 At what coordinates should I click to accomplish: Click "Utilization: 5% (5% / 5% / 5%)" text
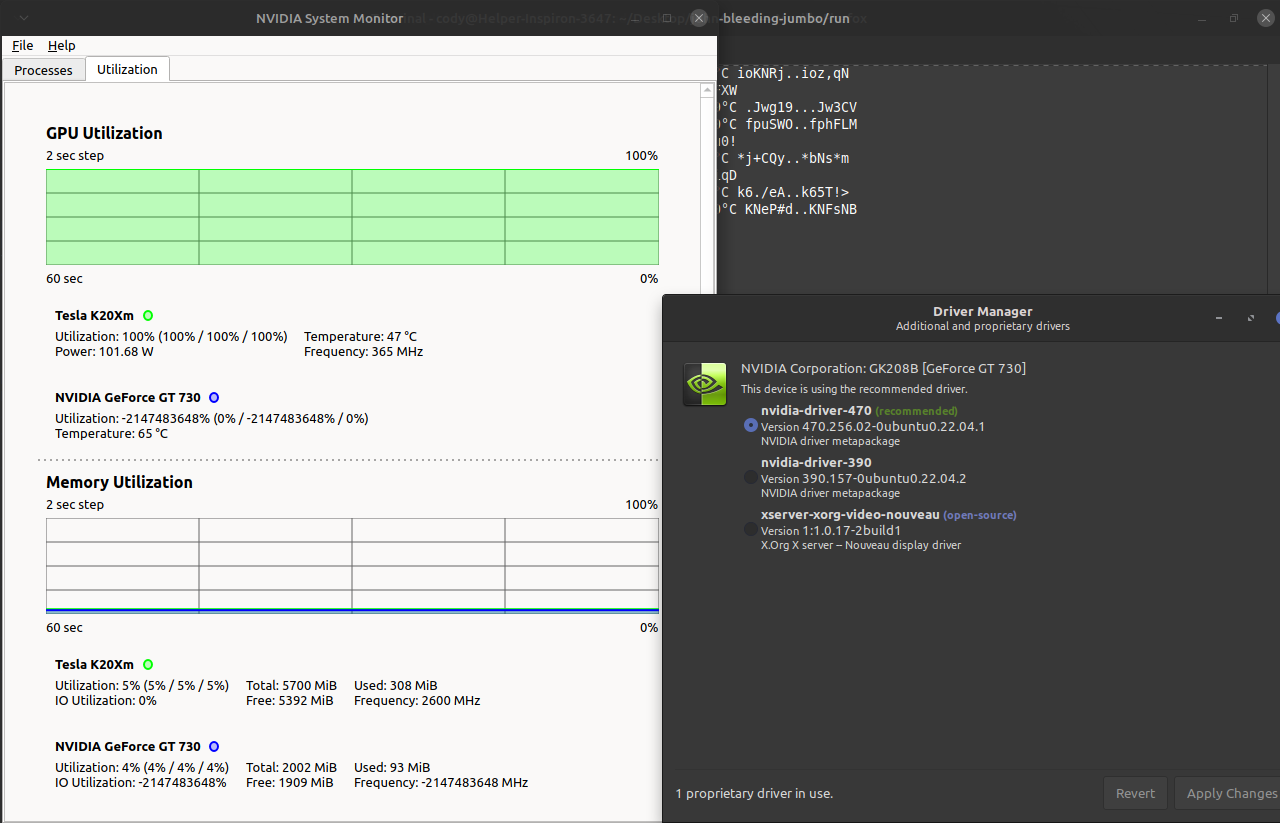[142, 685]
